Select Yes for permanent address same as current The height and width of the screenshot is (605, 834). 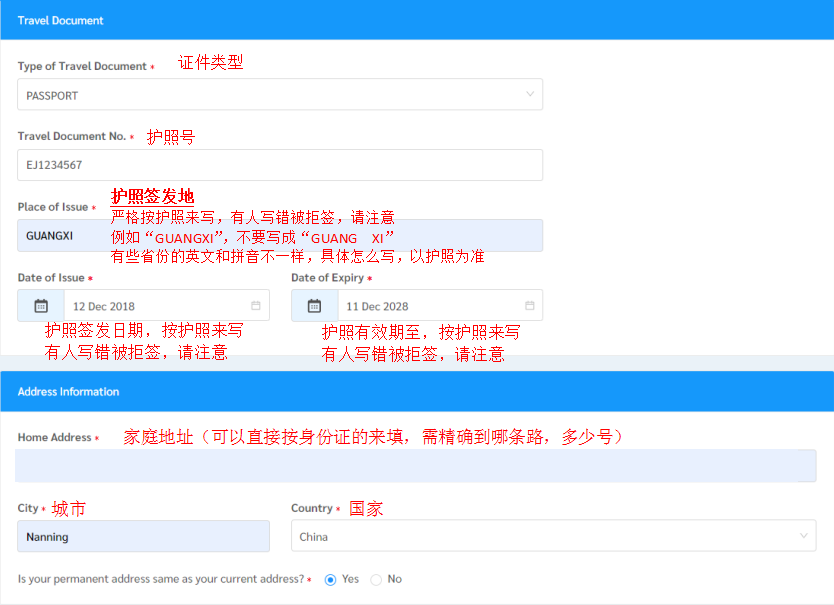tap(331, 580)
